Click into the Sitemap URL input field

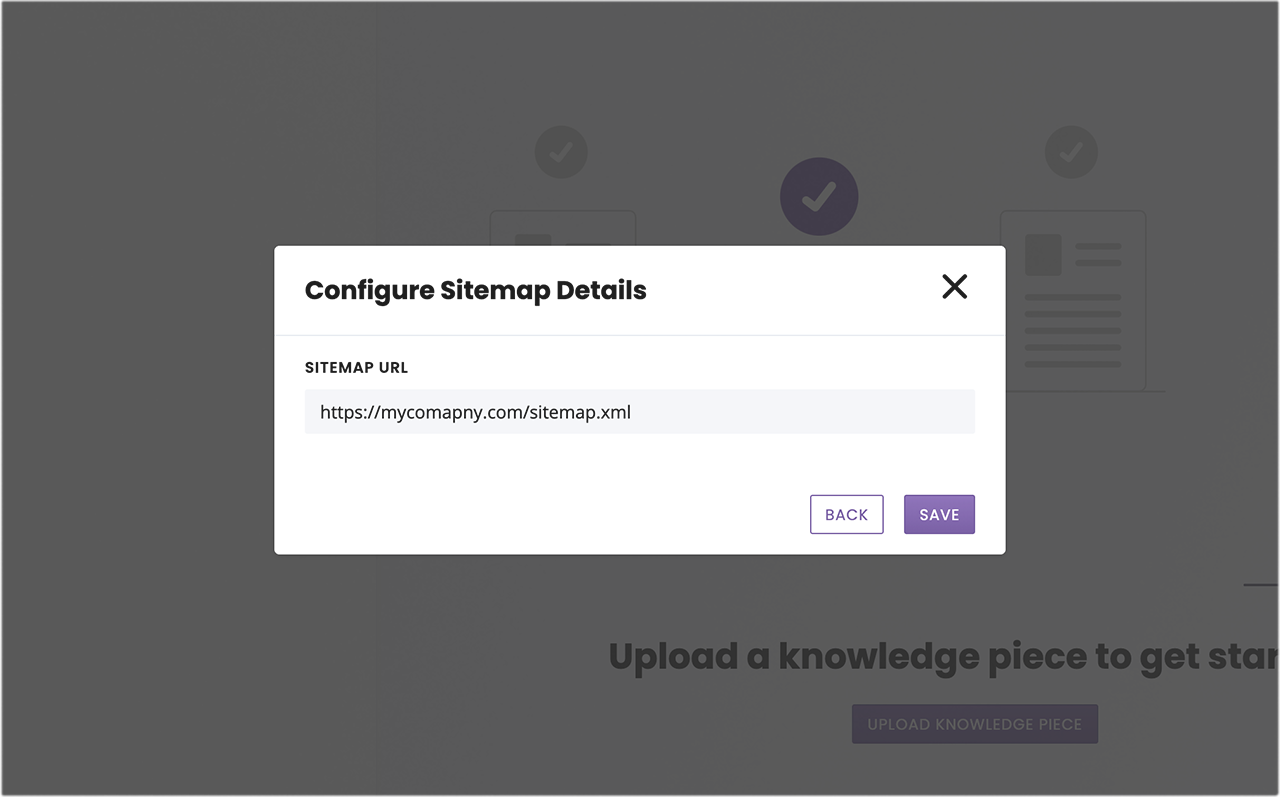(x=640, y=412)
